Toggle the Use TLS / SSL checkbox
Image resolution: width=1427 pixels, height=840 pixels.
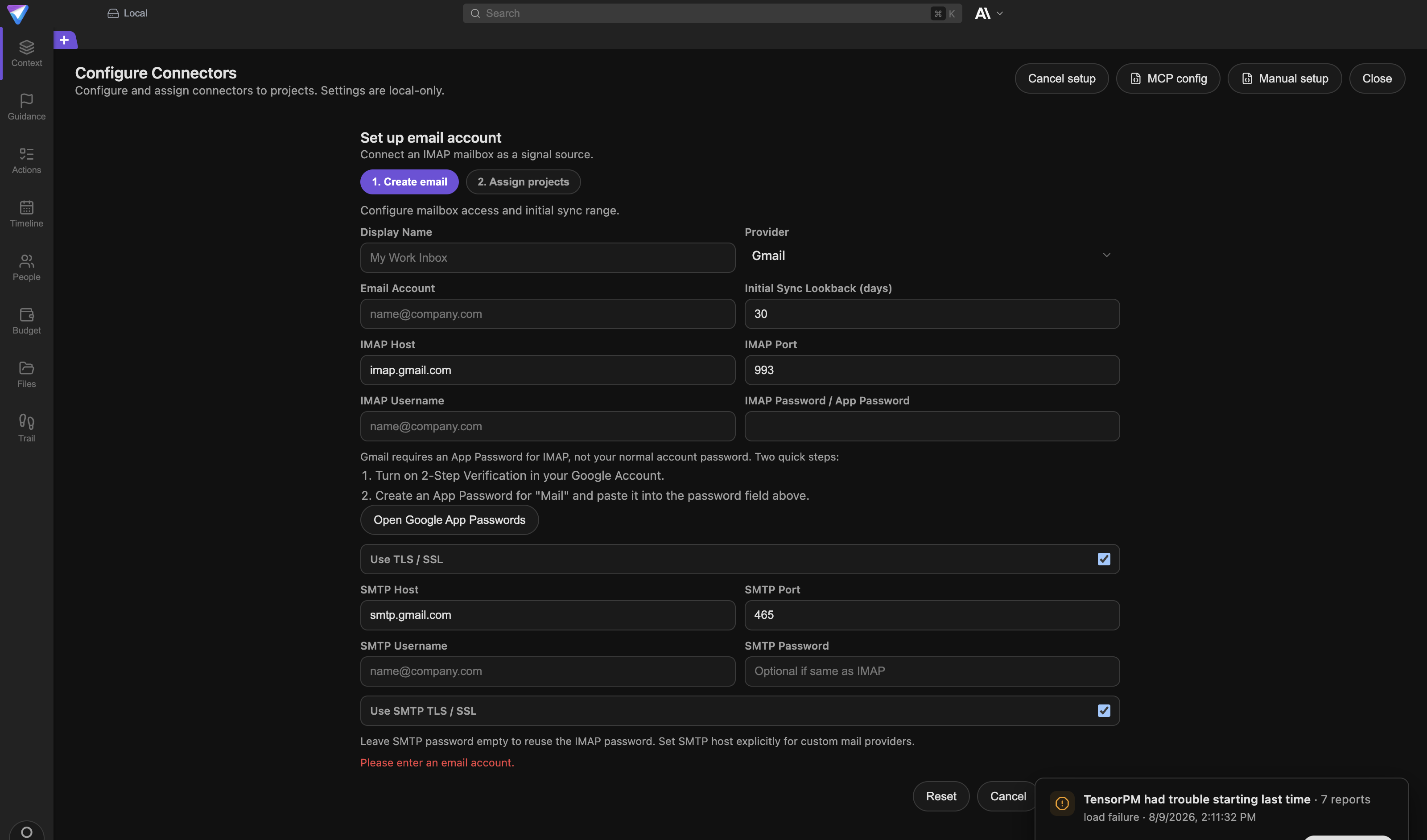1104,559
